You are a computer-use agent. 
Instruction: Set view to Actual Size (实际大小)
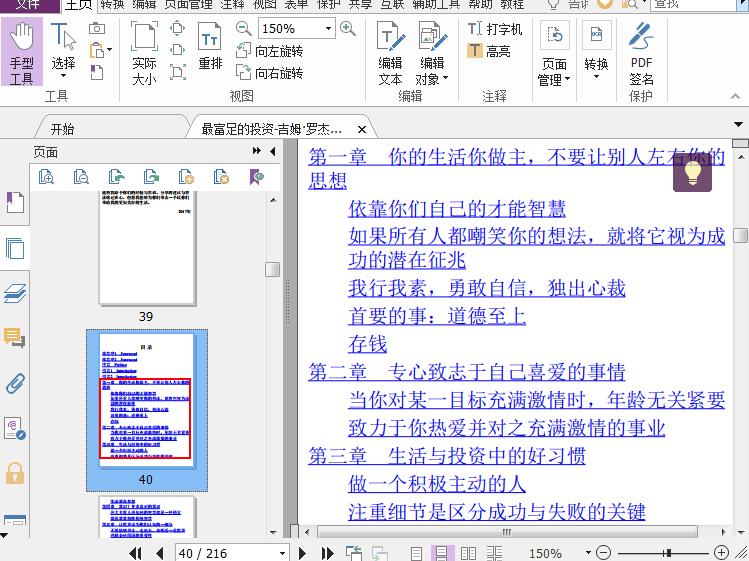[144, 53]
